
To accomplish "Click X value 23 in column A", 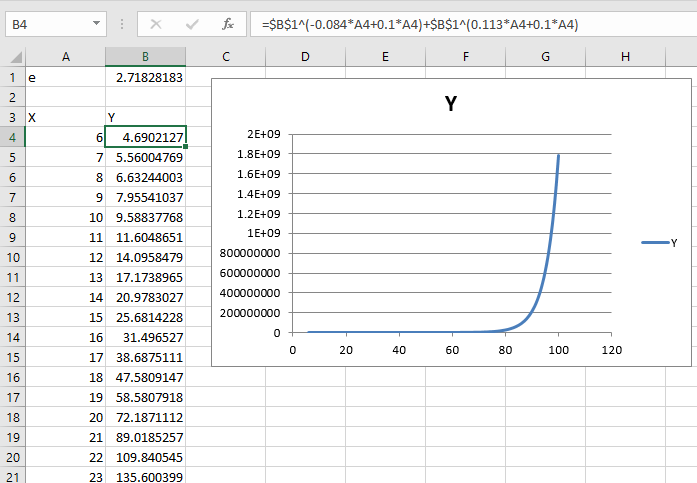I will click(66, 476).
